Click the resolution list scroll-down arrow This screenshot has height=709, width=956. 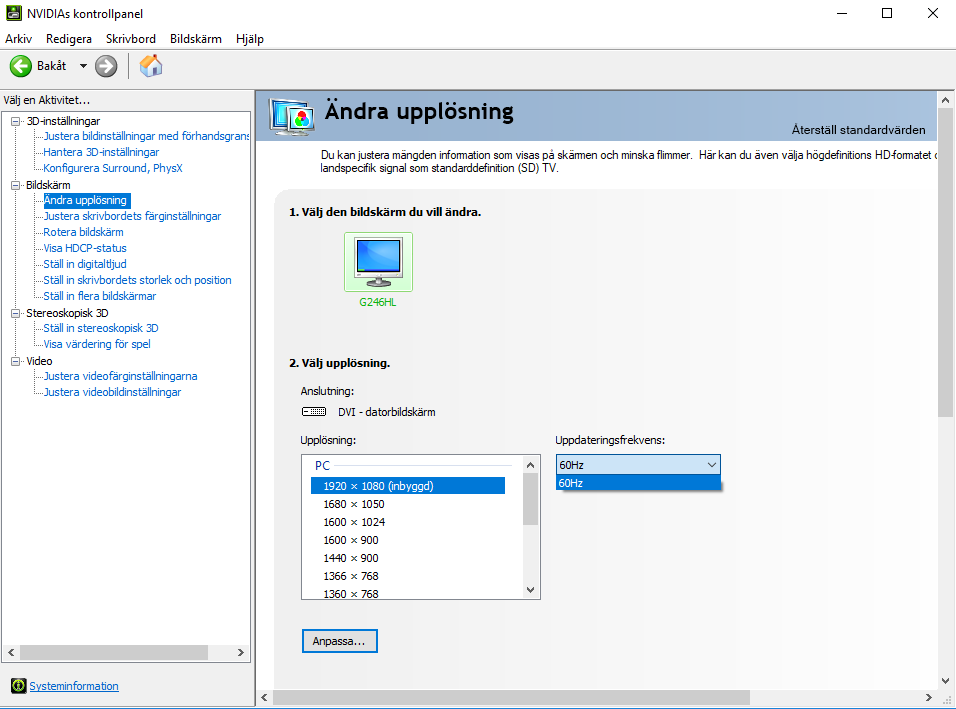tap(530, 590)
